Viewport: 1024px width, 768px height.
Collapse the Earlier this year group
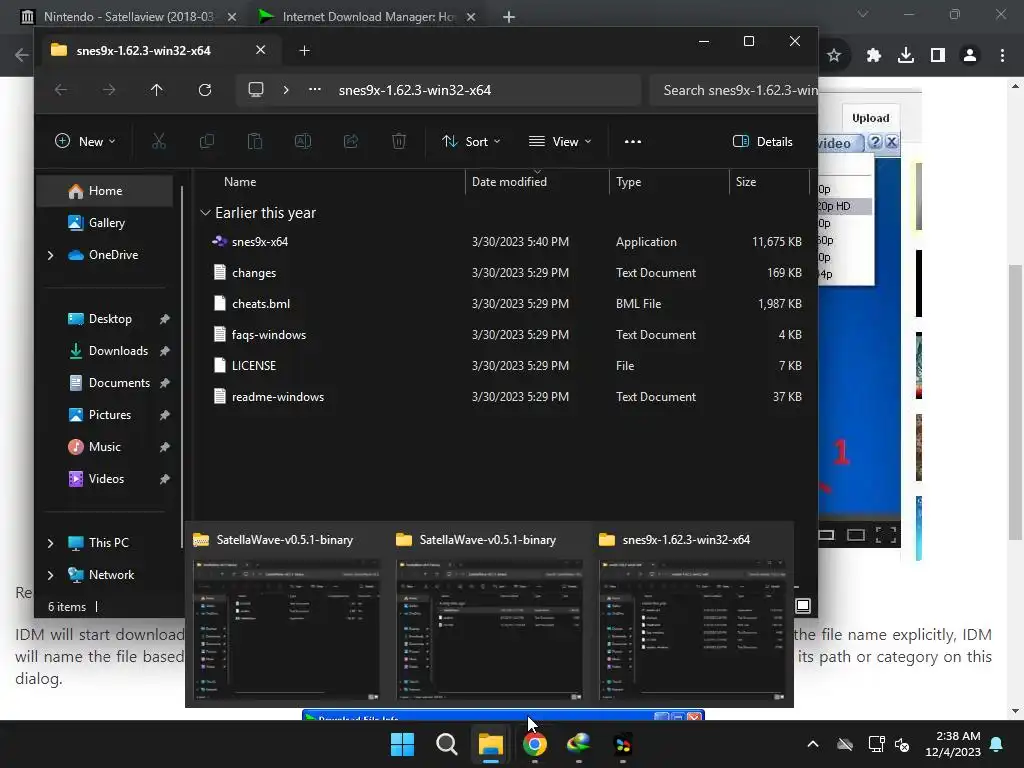(205, 212)
